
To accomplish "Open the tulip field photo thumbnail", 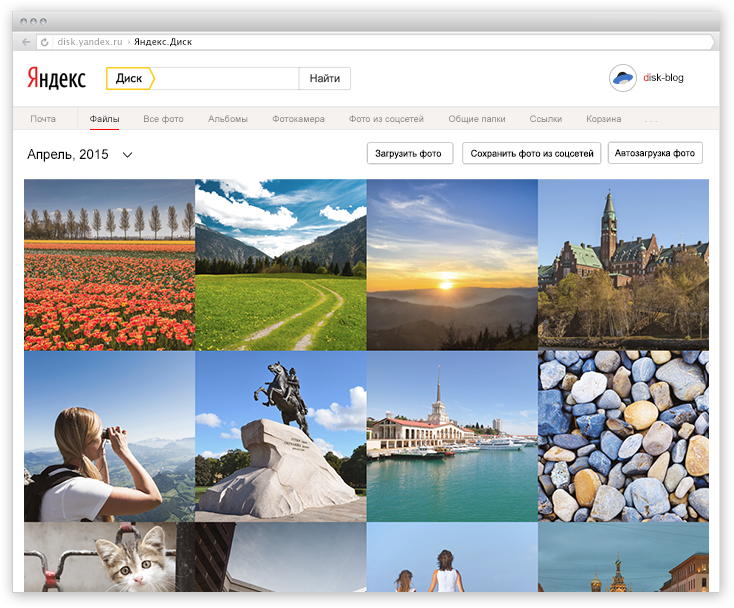I will (109, 264).
